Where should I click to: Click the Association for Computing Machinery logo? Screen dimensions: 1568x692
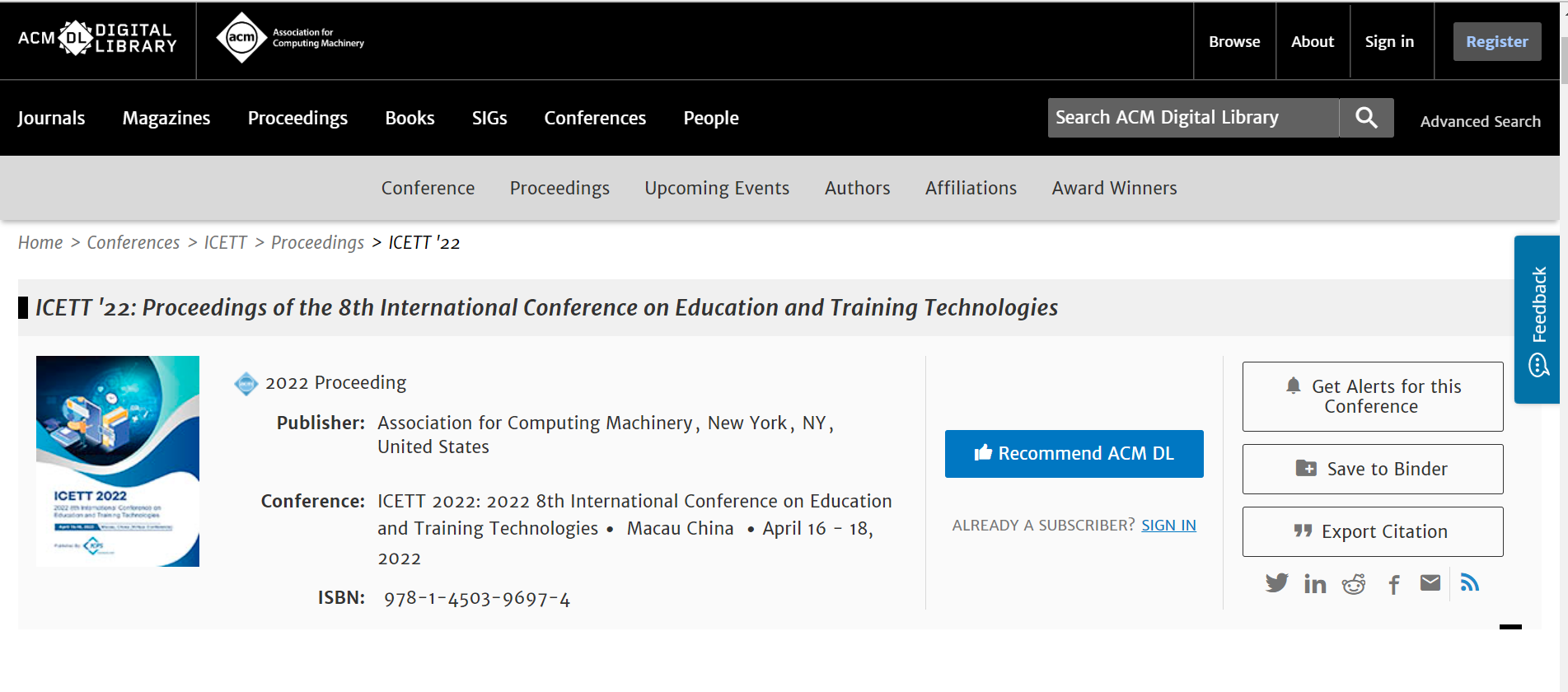tap(290, 38)
